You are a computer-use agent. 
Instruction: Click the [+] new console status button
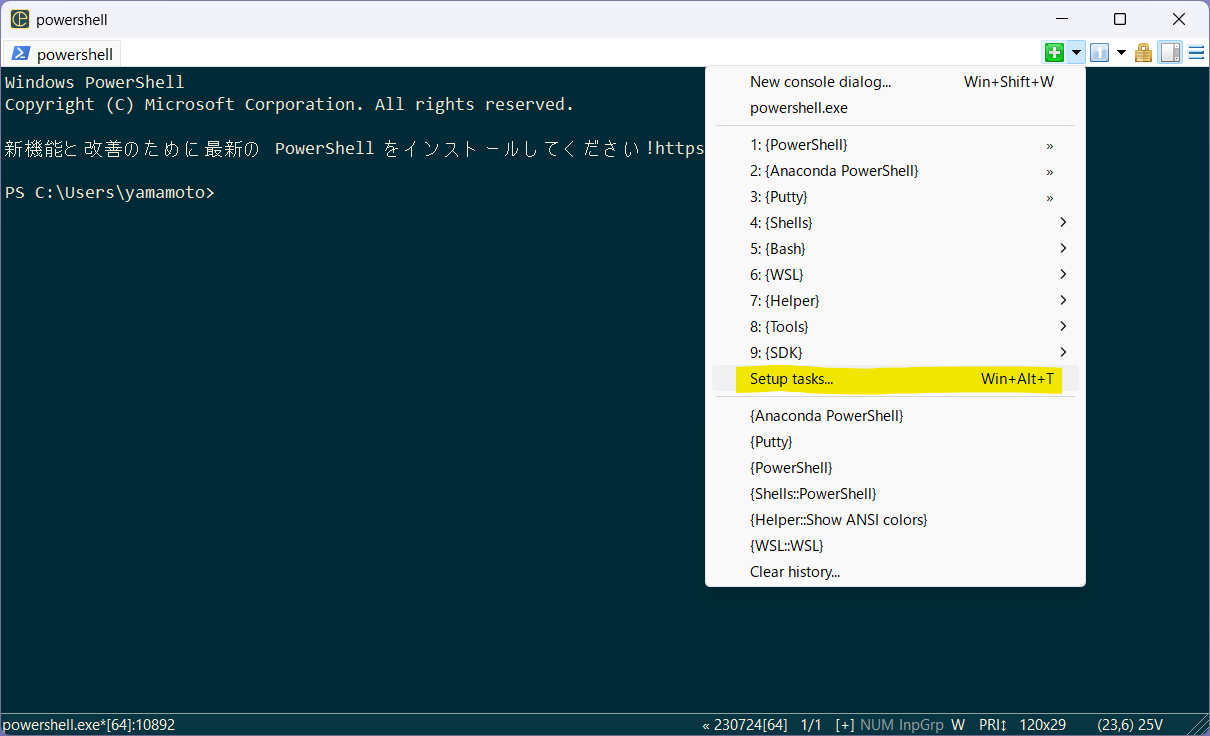[844, 725]
